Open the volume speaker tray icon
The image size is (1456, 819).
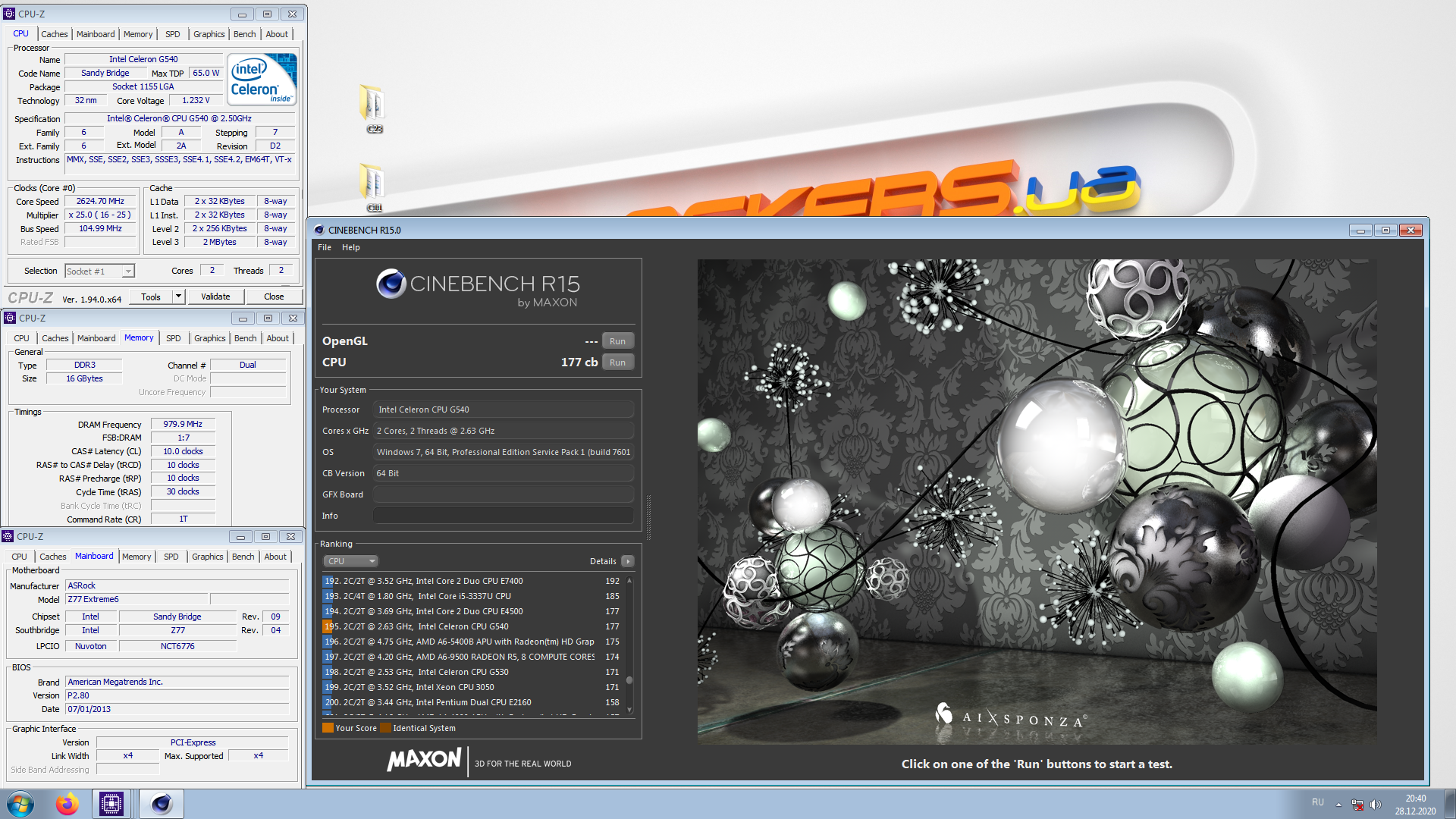pyautogui.click(x=1376, y=804)
